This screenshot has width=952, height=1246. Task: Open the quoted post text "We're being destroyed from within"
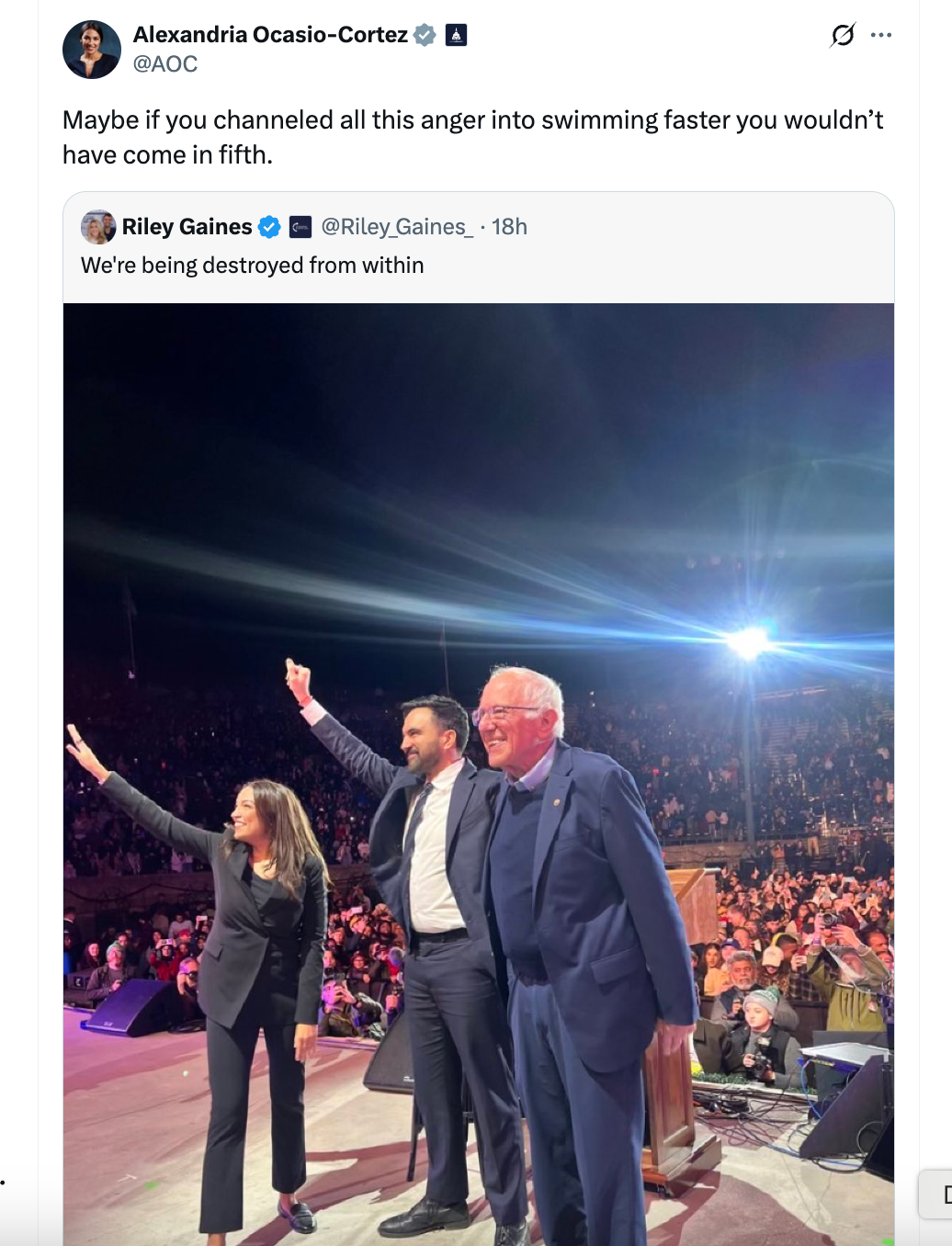coord(253,266)
